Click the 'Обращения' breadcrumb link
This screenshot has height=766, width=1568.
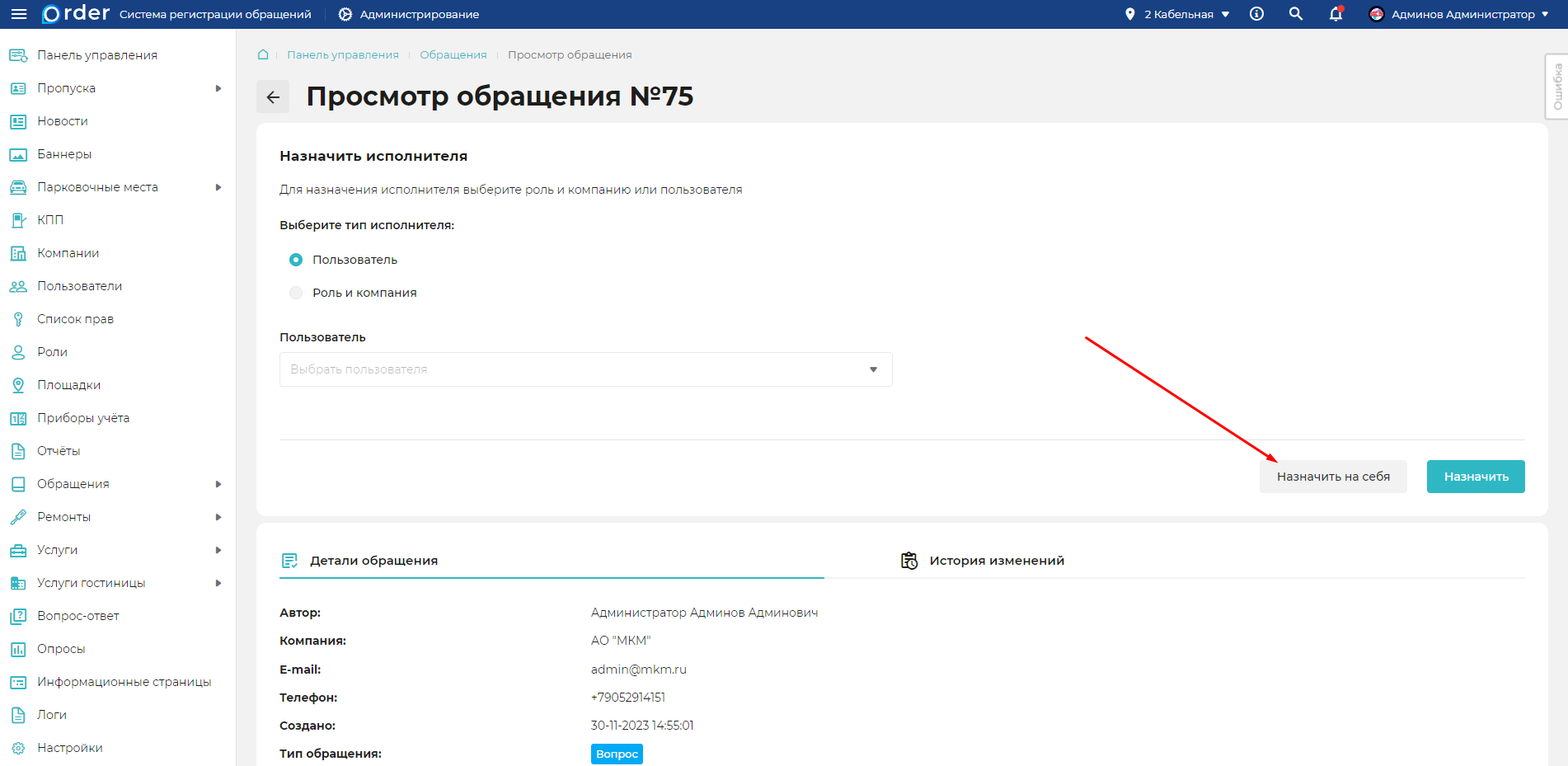453,54
